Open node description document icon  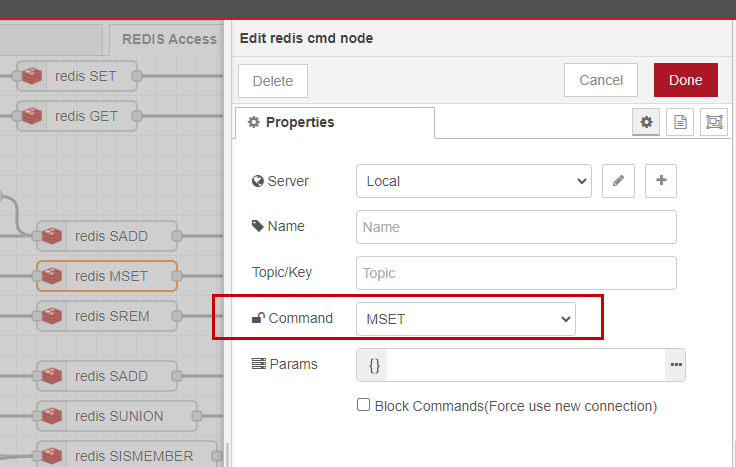pos(680,122)
